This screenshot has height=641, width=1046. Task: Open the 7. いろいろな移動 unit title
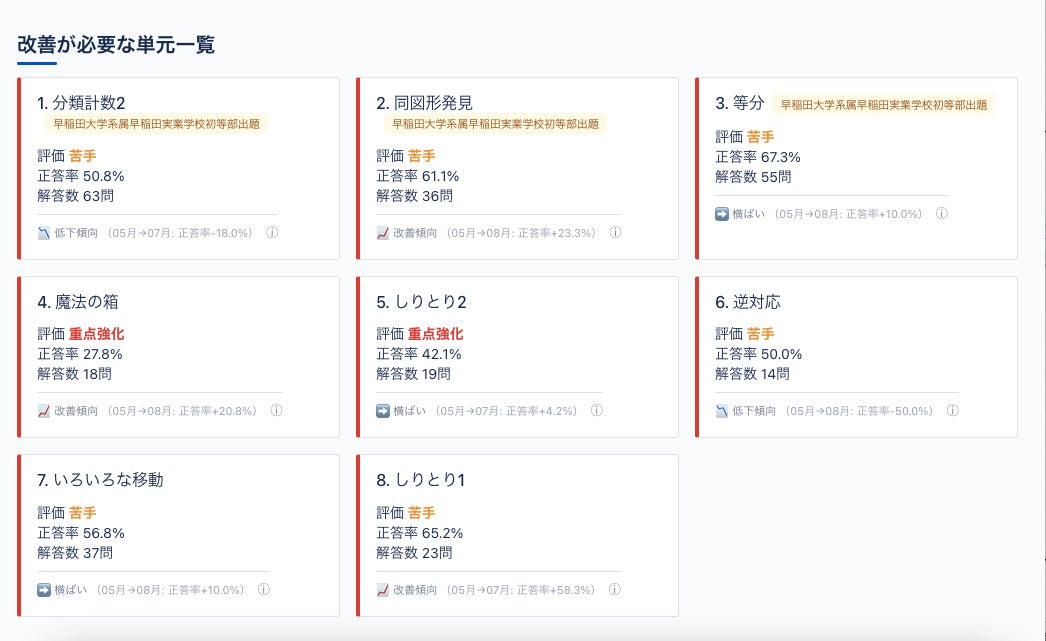point(101,480)
